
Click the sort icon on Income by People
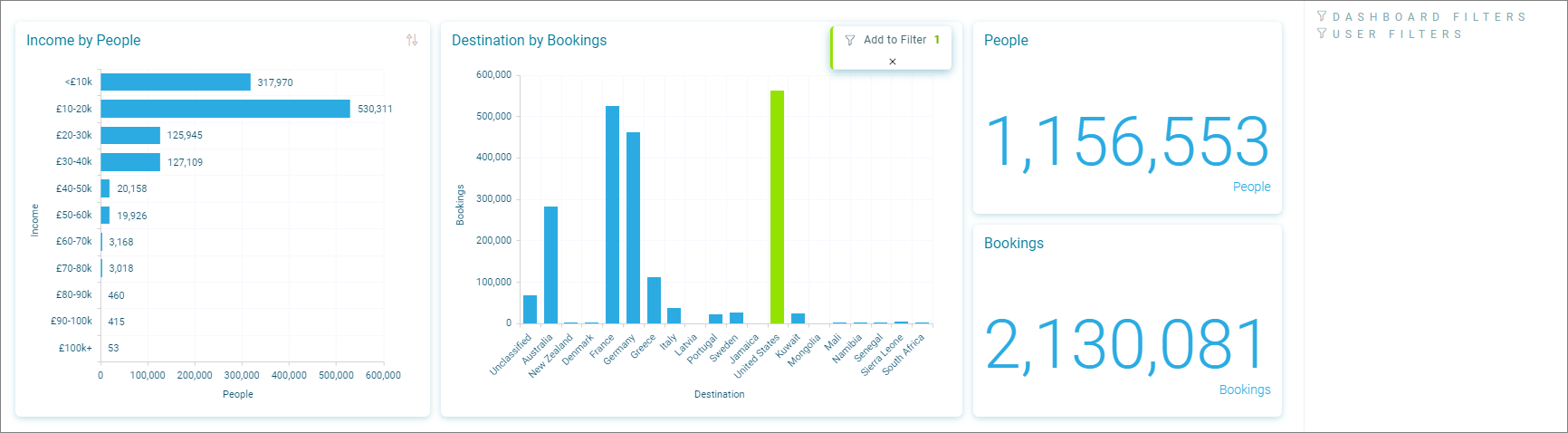tap(412, 40)
